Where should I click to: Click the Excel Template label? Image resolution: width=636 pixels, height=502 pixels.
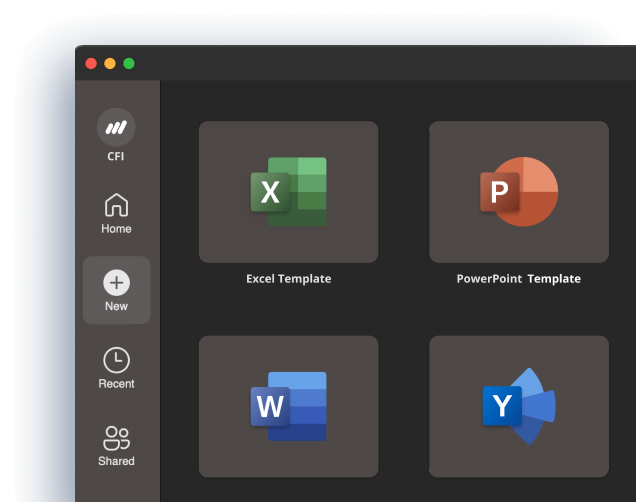288,279
